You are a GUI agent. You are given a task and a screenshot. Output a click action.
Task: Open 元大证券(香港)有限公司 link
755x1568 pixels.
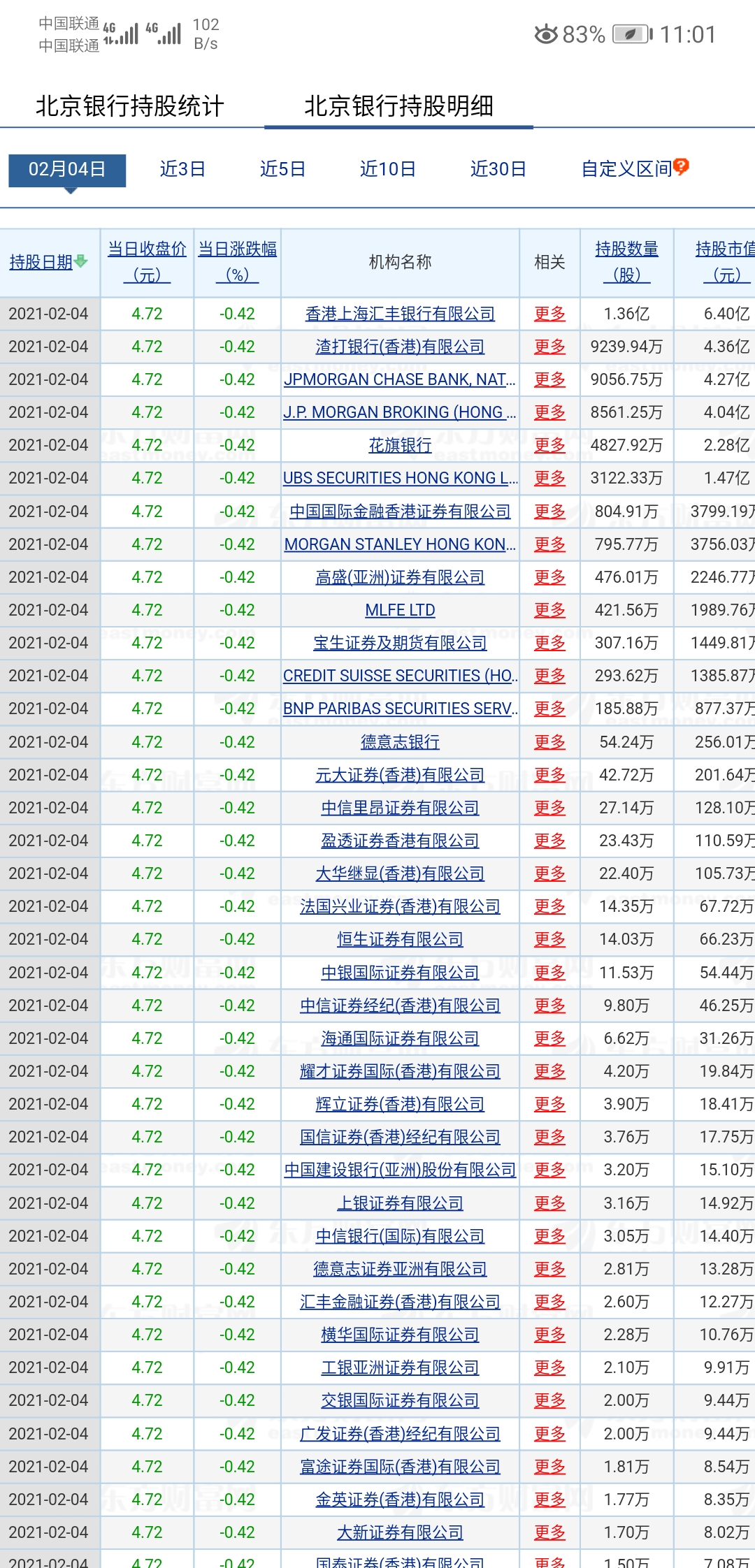(x=400, y=776)
